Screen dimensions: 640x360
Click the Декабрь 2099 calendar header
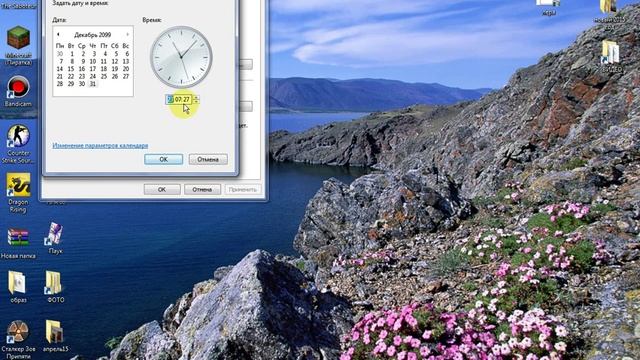pos(93,35)
